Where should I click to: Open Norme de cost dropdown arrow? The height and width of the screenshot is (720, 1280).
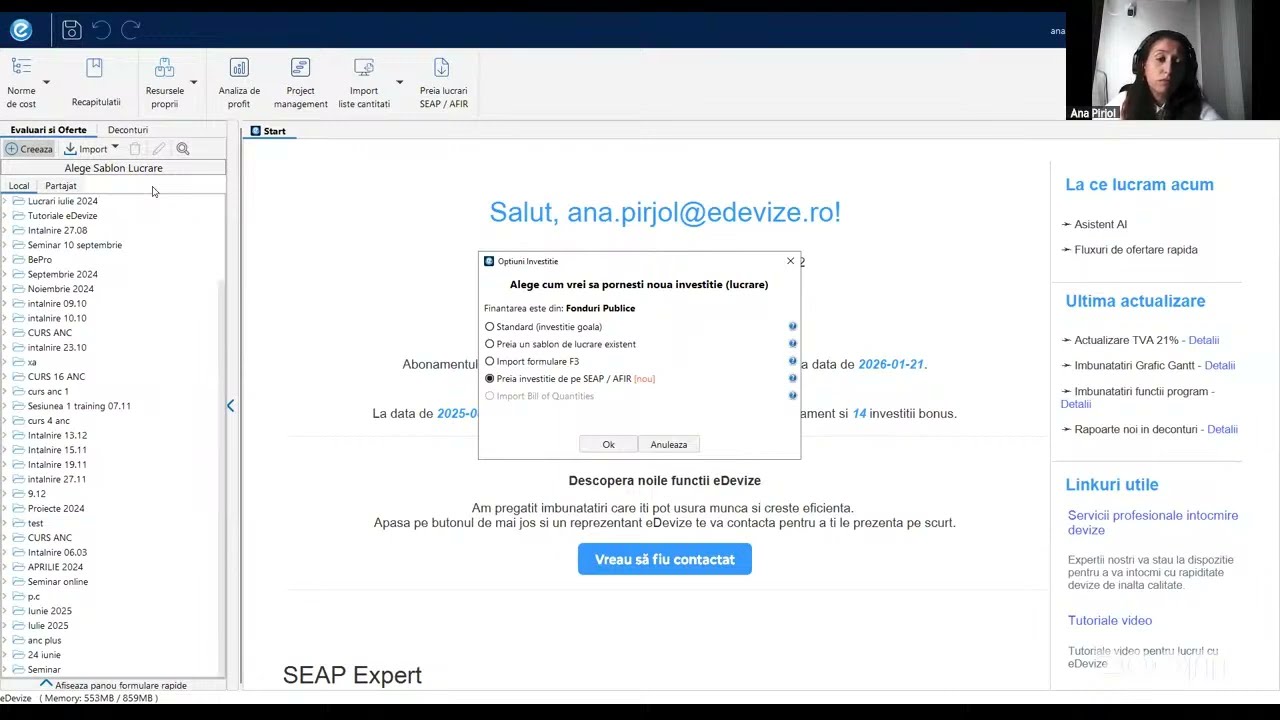[46, 83]
